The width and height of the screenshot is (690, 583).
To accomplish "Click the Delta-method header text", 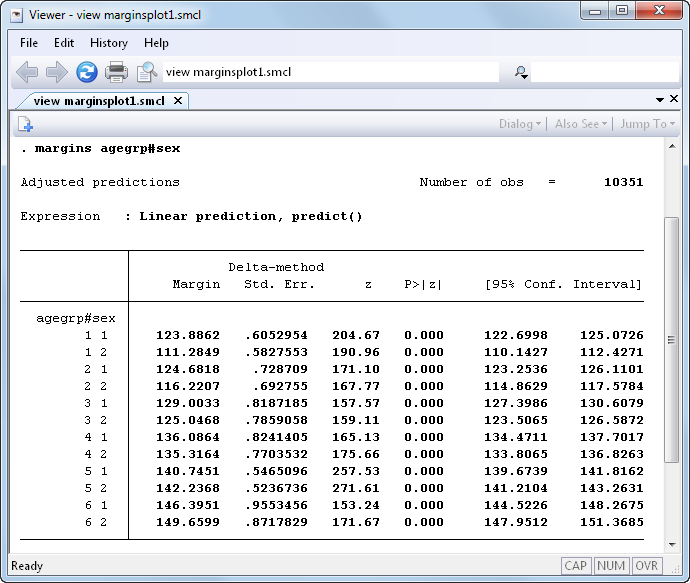I will 276,267.
